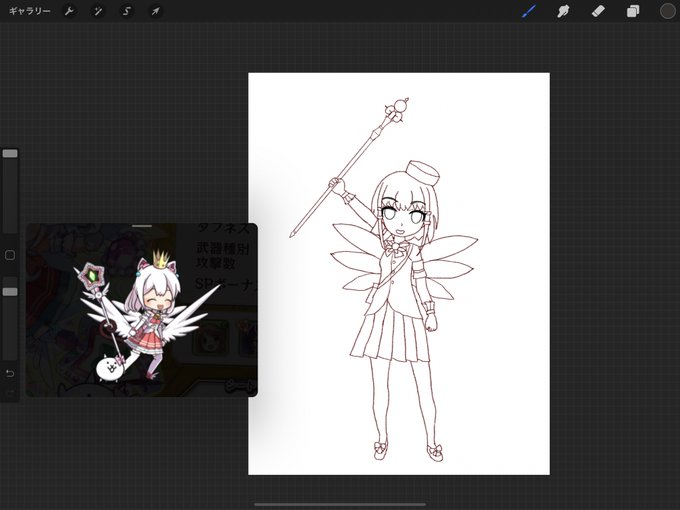Image resolution: width=680 pixels, height=510 pixels.
Task: Tap the redo arrow on sidebar
Action: (x=10, y=393)
